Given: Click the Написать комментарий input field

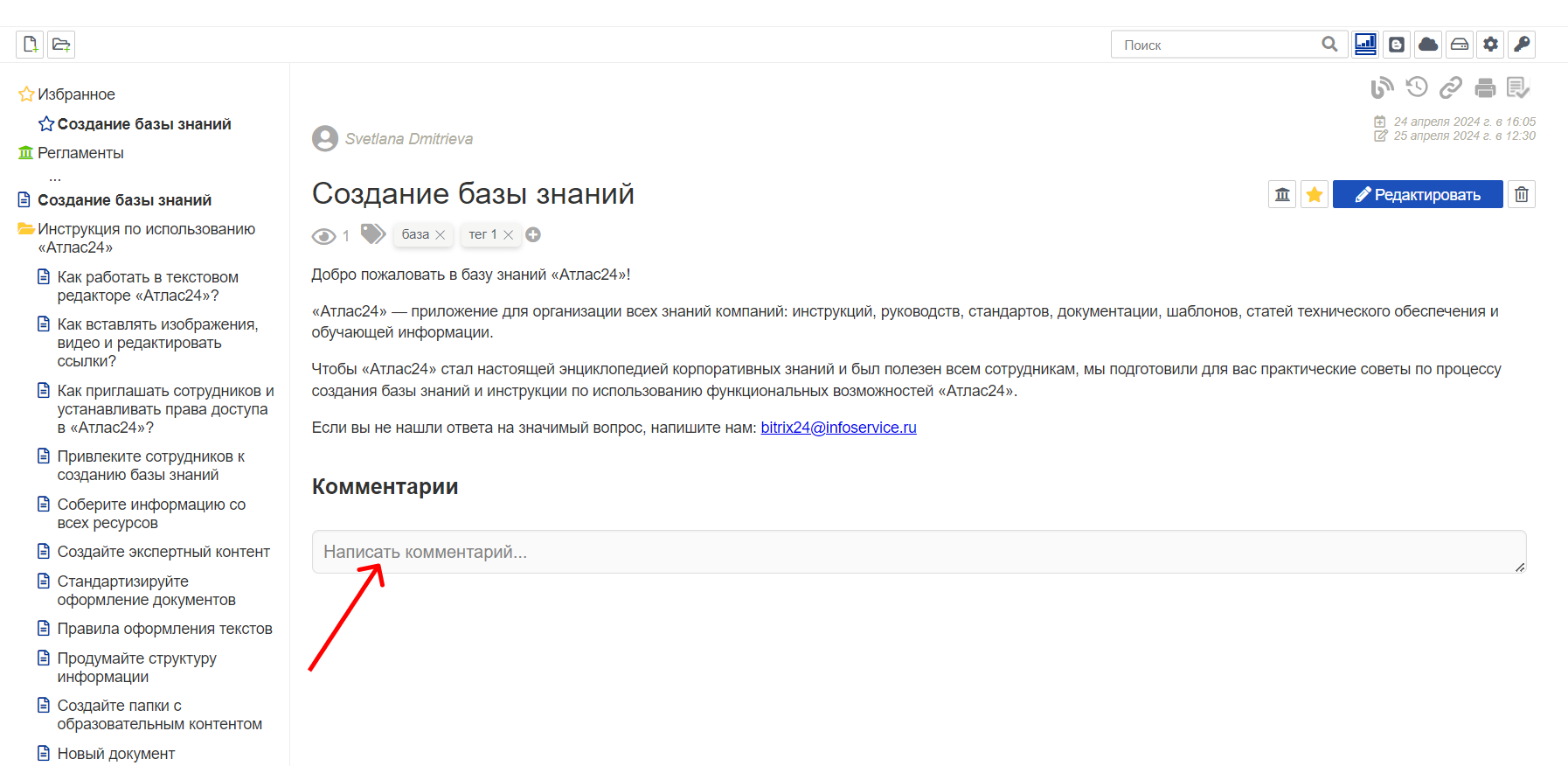Looking at the screenshot, I should tap(919, 552).
